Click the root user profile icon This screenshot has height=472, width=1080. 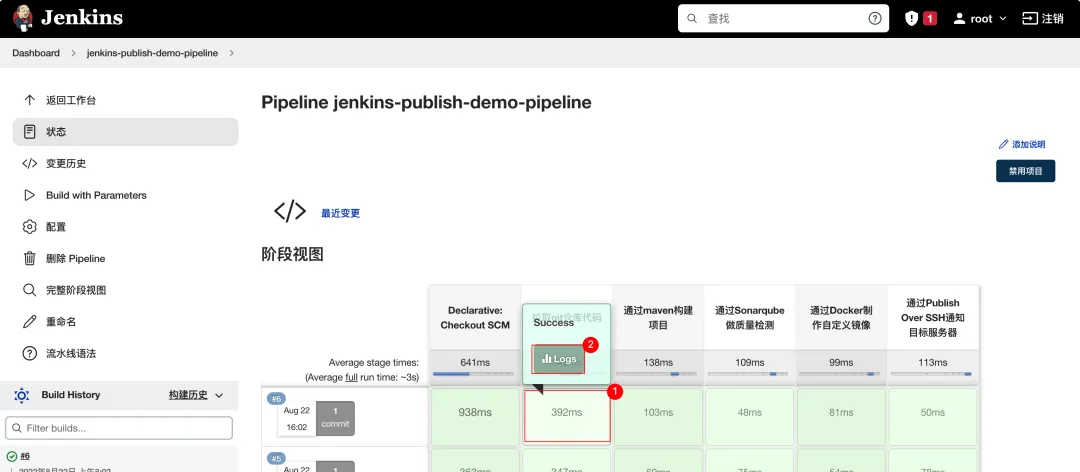(959, 19)
